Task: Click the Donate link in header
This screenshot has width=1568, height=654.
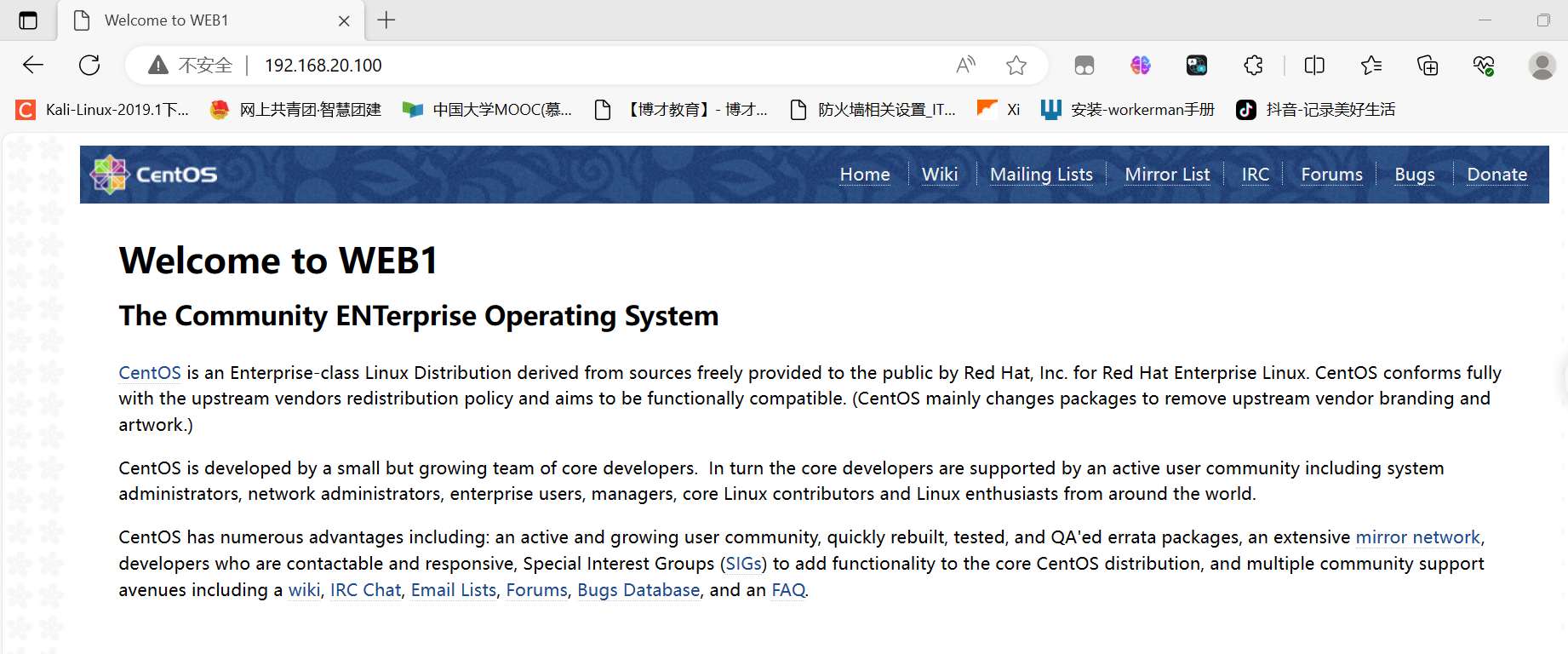Action: tap(1496, 175)
